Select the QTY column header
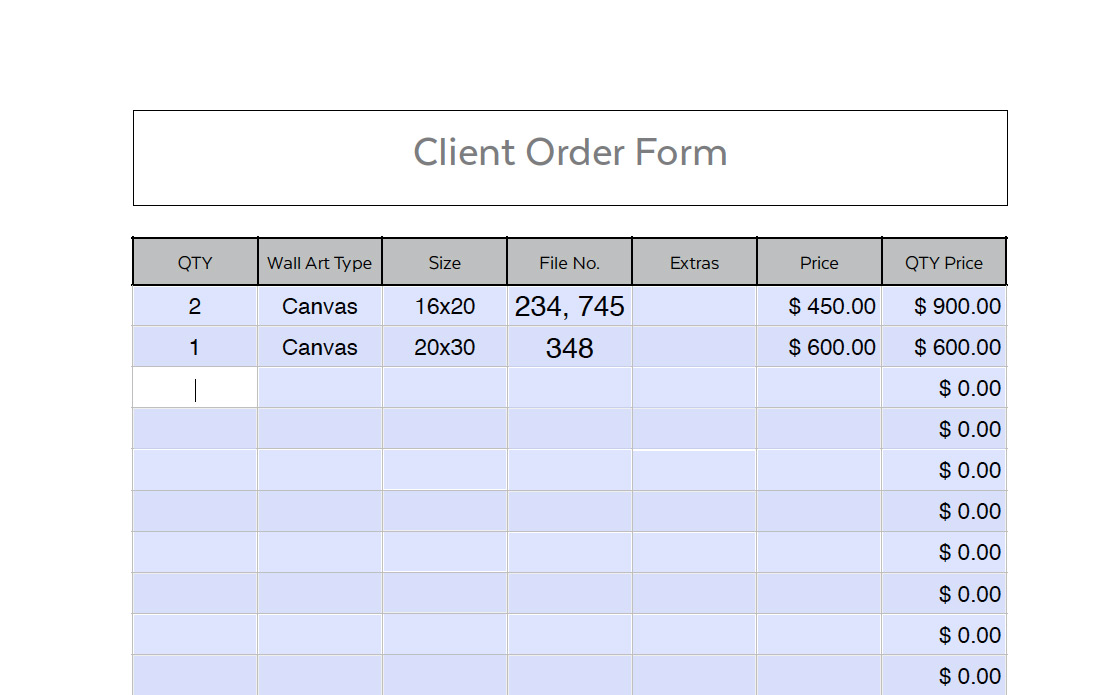The image size is (1113, 695). coord(195,262)
